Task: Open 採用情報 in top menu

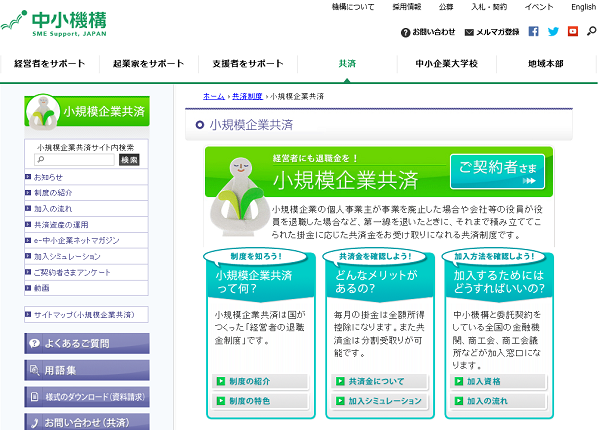Action: coord(407,7)
